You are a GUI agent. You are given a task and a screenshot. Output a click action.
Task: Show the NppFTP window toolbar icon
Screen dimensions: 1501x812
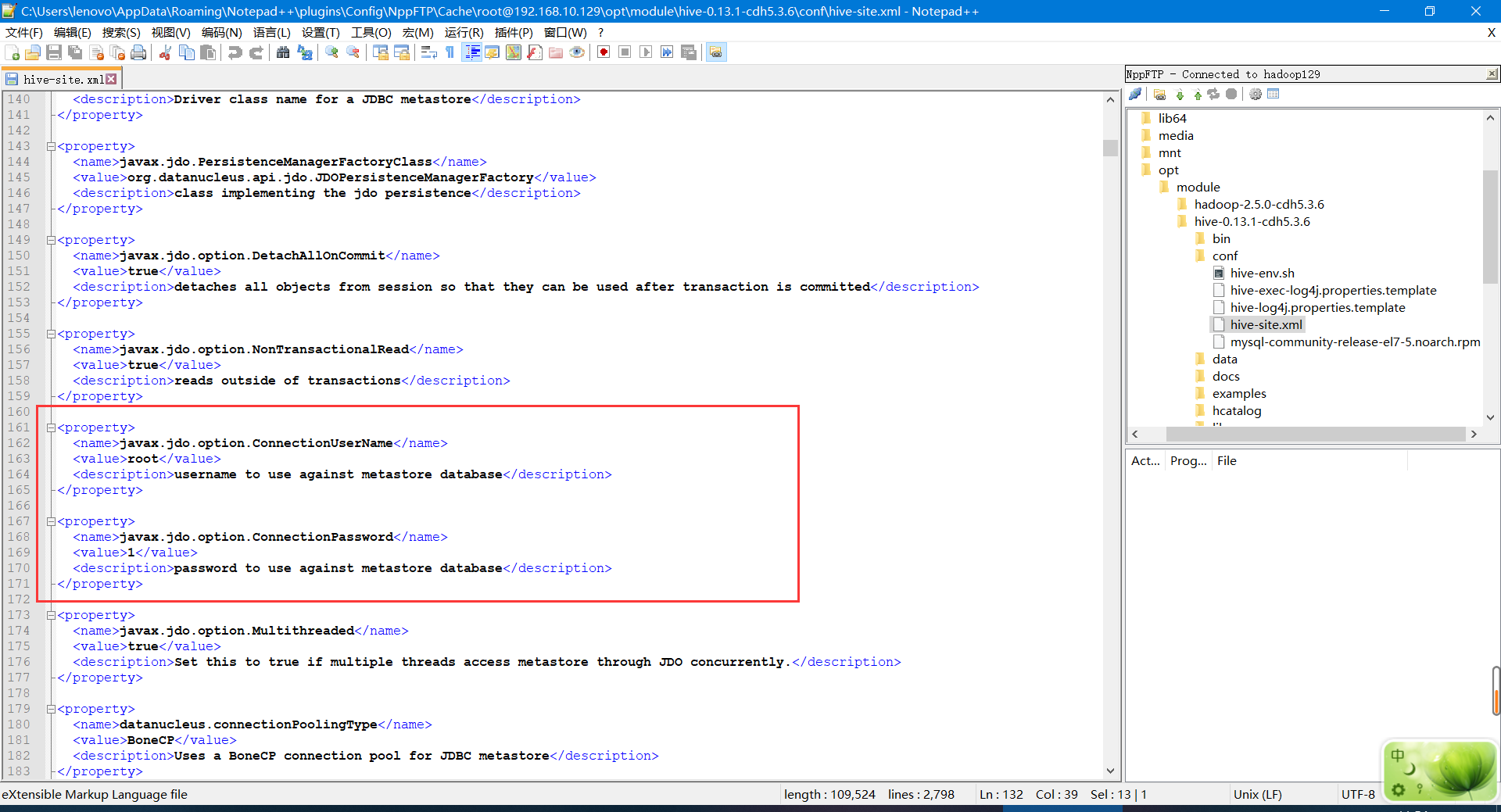(716, 52)
